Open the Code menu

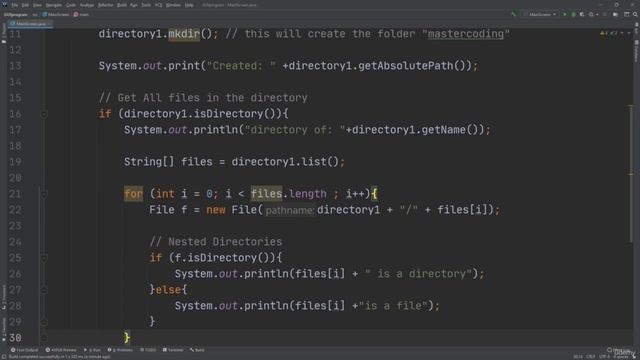pos(71,5)
